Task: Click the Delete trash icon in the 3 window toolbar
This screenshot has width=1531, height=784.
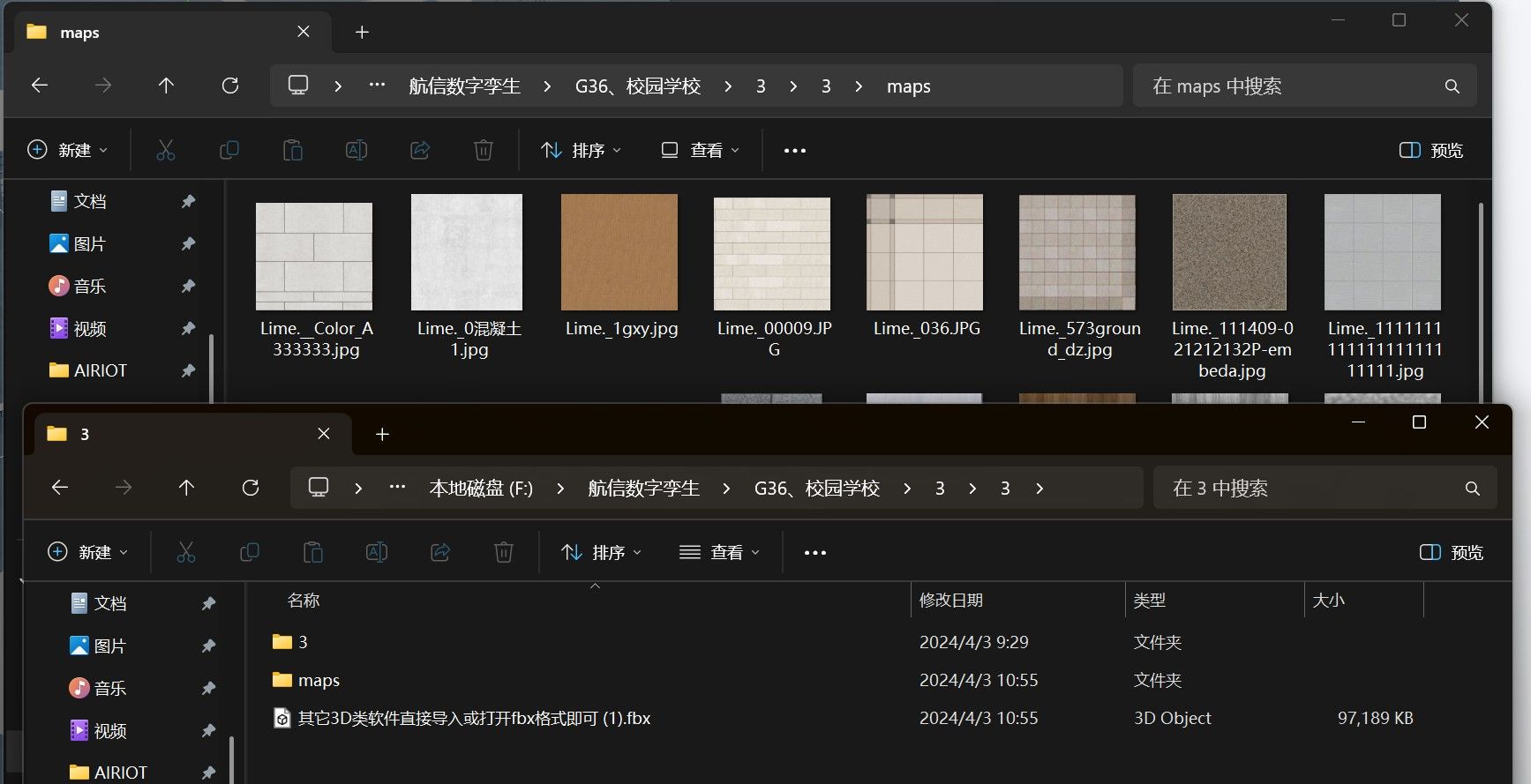Action: click(504, 552)
